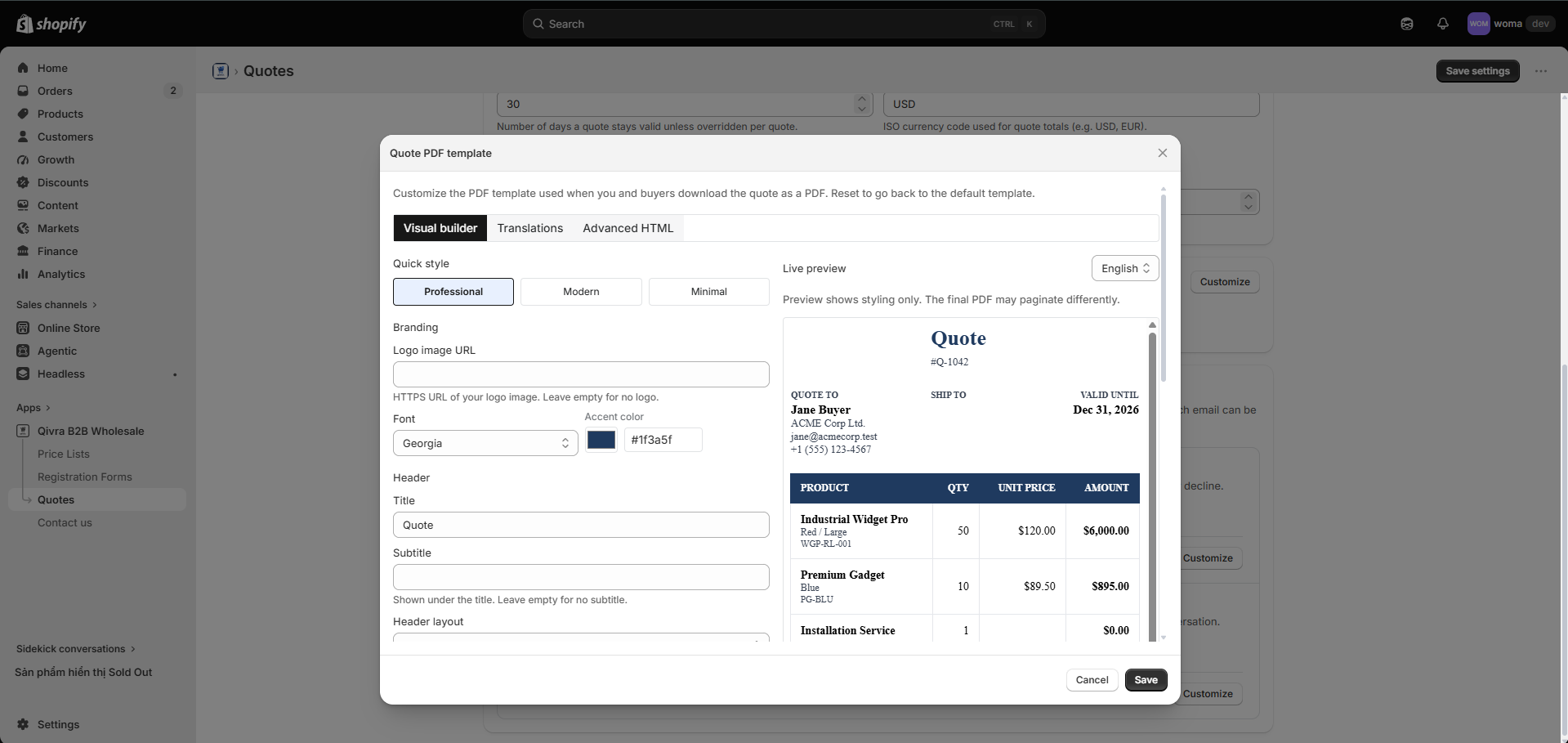Open the Georgia font dropdown

(485, 443)
